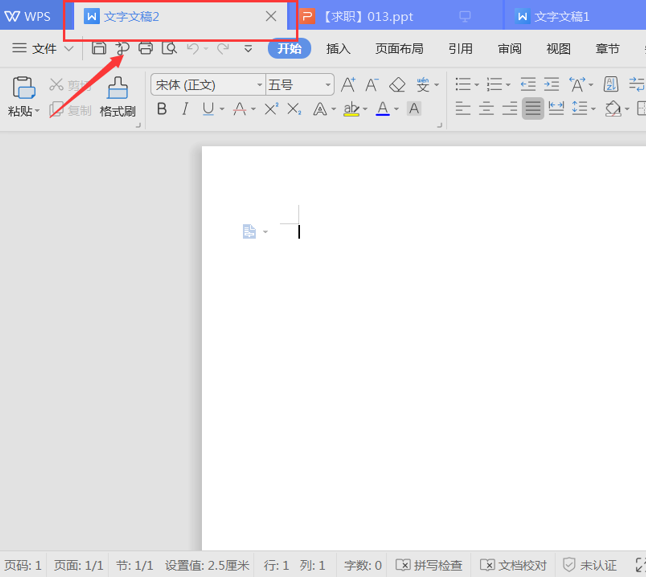Viewport: 646px width, 577px height.
Task: Toggle justify alignment
Action: click(x=533, y=109)
